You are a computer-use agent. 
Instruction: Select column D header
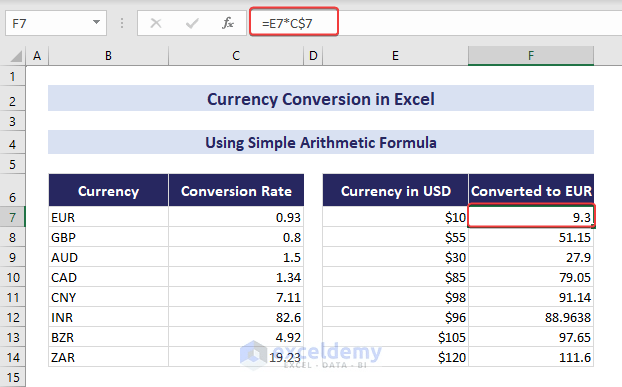(x=313, y=56)
